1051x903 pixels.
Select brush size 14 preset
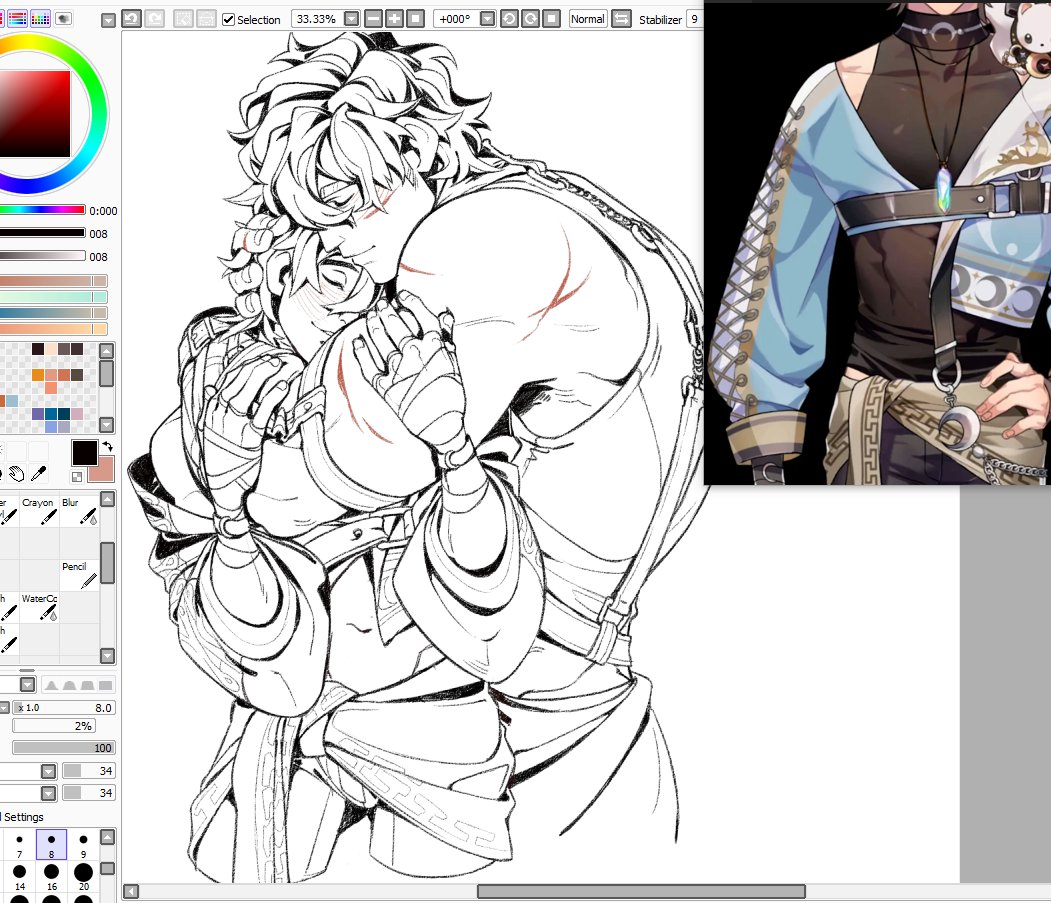coord(19,877)
